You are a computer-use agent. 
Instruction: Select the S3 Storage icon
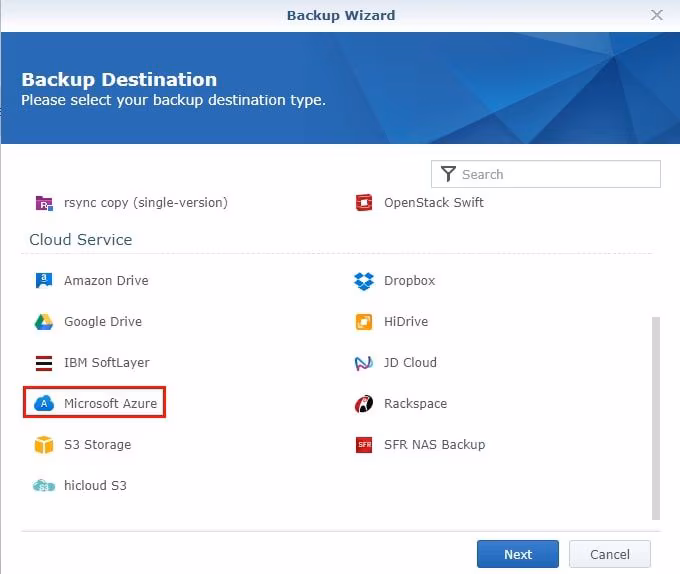click(x=43, y=445)
